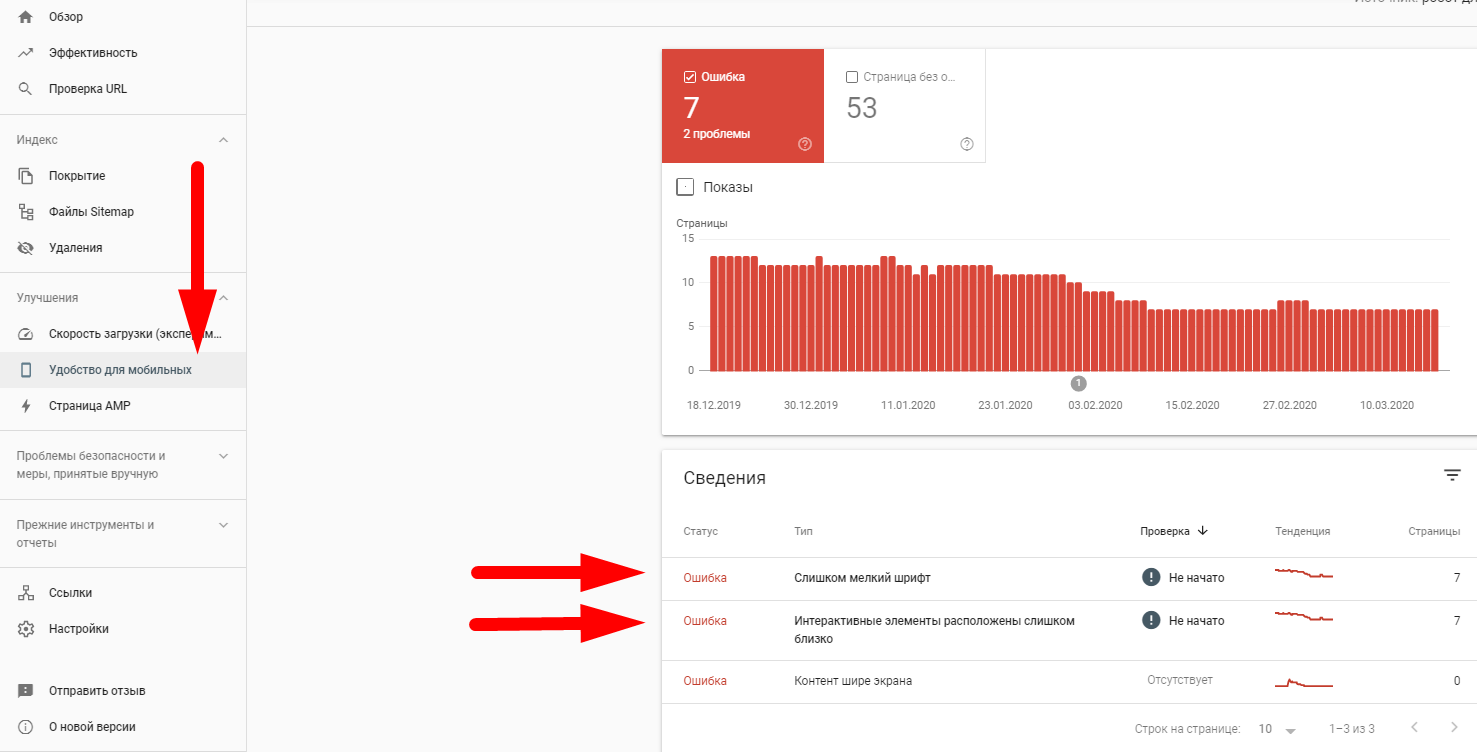Click the Покрытие pages icon
Image resolution: width=1477 pixels, height=752 pixels.
click(x=26, y=176)
